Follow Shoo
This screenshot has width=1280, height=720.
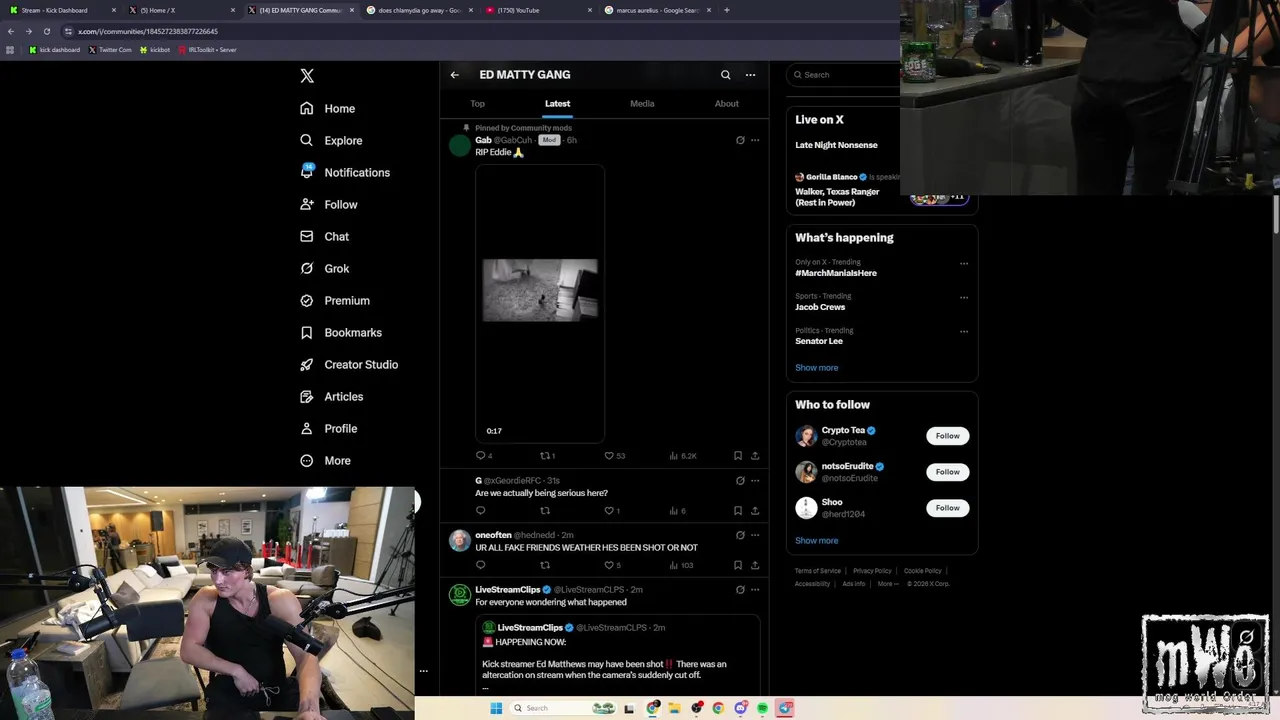tap(948, 508)
